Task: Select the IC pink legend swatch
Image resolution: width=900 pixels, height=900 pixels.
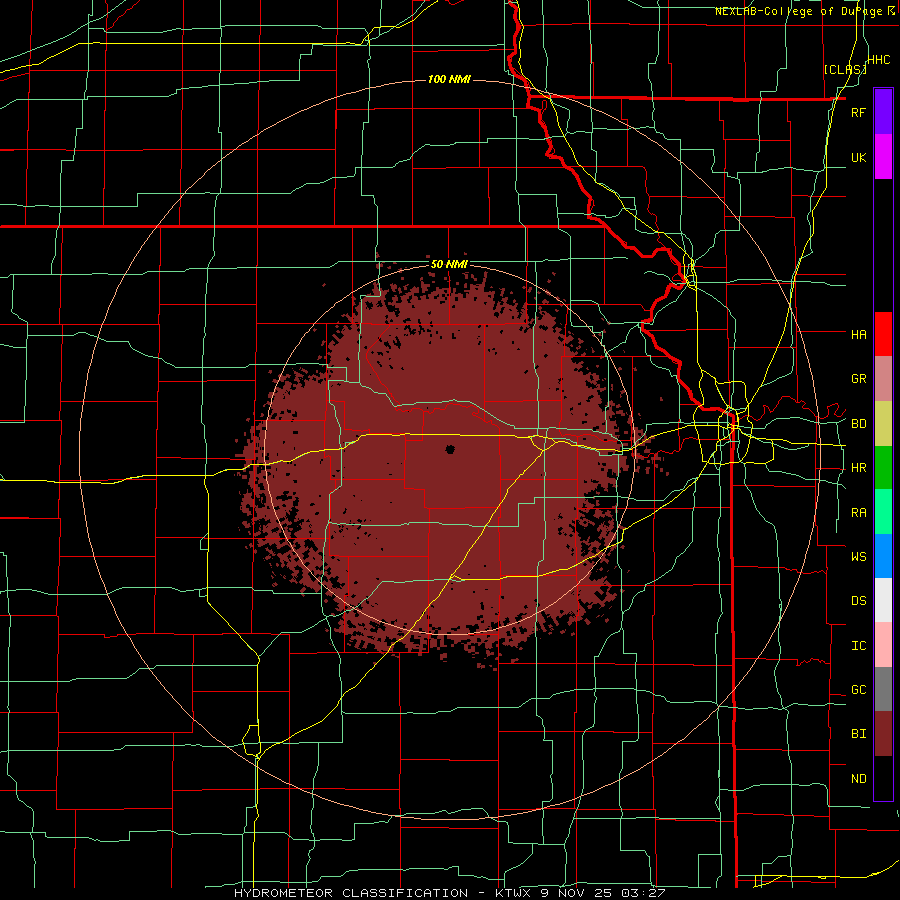Action: pyautogui.click(x=883, y=645)
